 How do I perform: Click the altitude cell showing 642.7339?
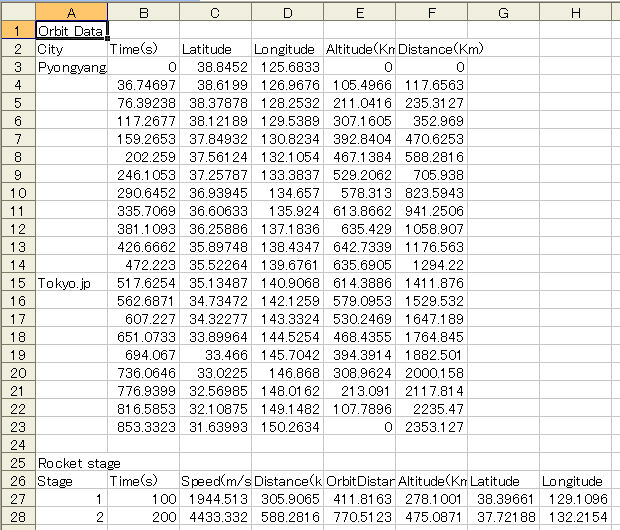(359, 246)
